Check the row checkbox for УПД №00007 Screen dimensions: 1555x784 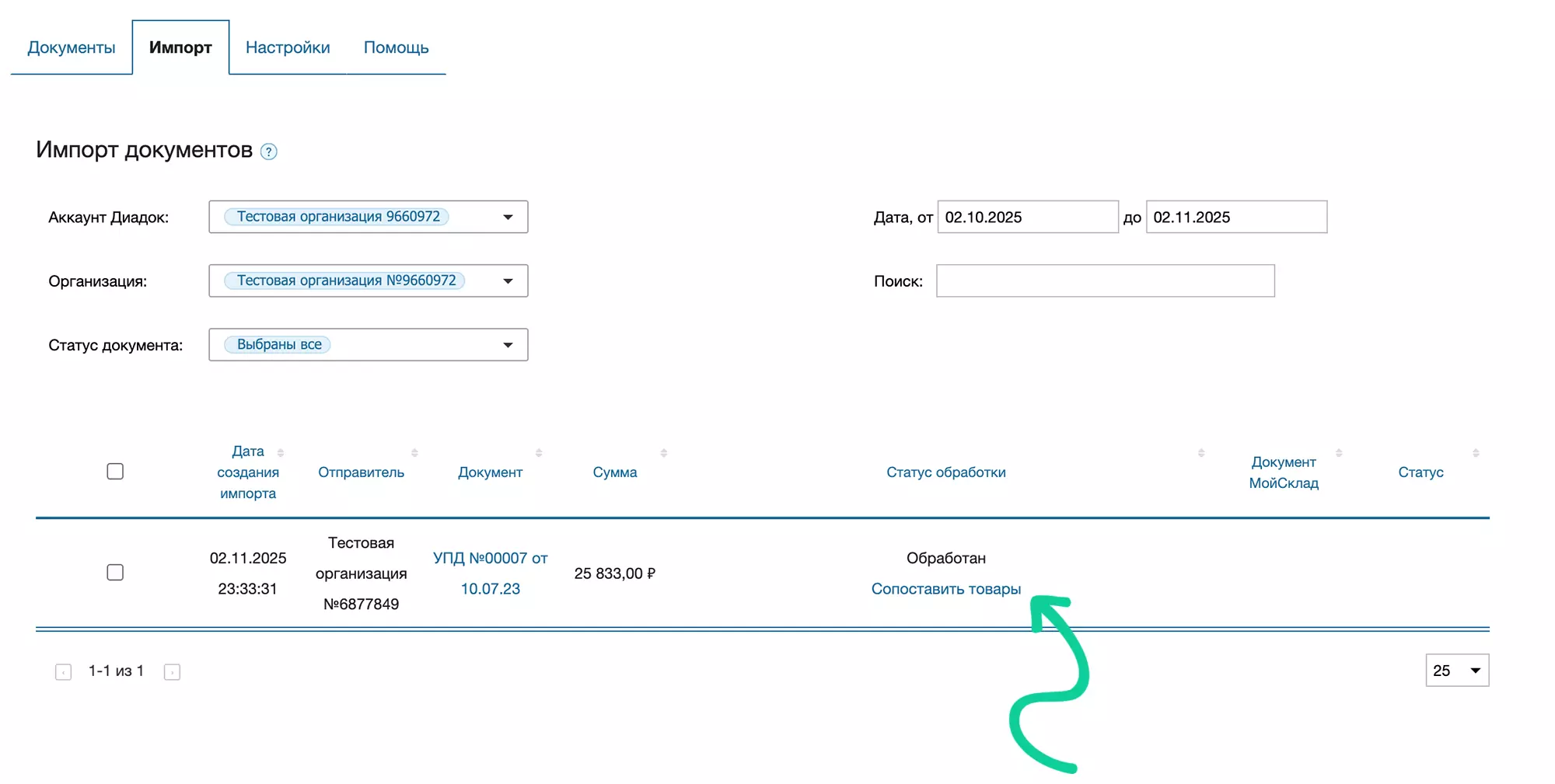pos(115,573)
